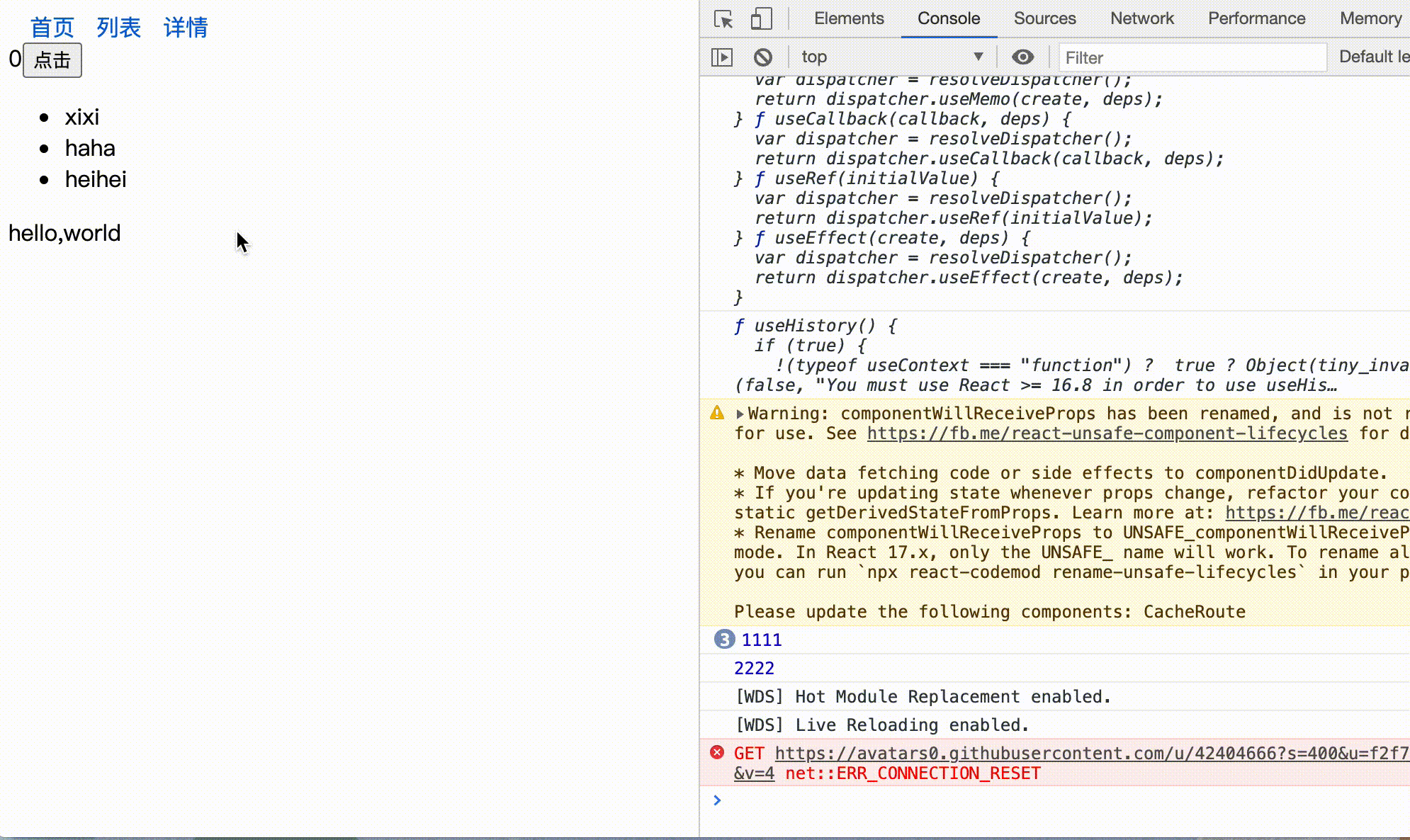Open the Network tab
Viewport: 1410px width, 840px height.
(1142, 18)
